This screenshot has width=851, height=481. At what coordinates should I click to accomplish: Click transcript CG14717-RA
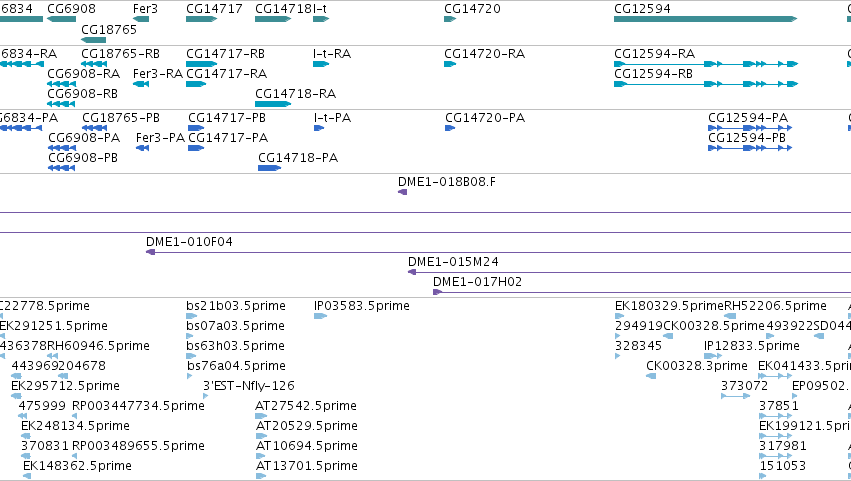point(226,73)
